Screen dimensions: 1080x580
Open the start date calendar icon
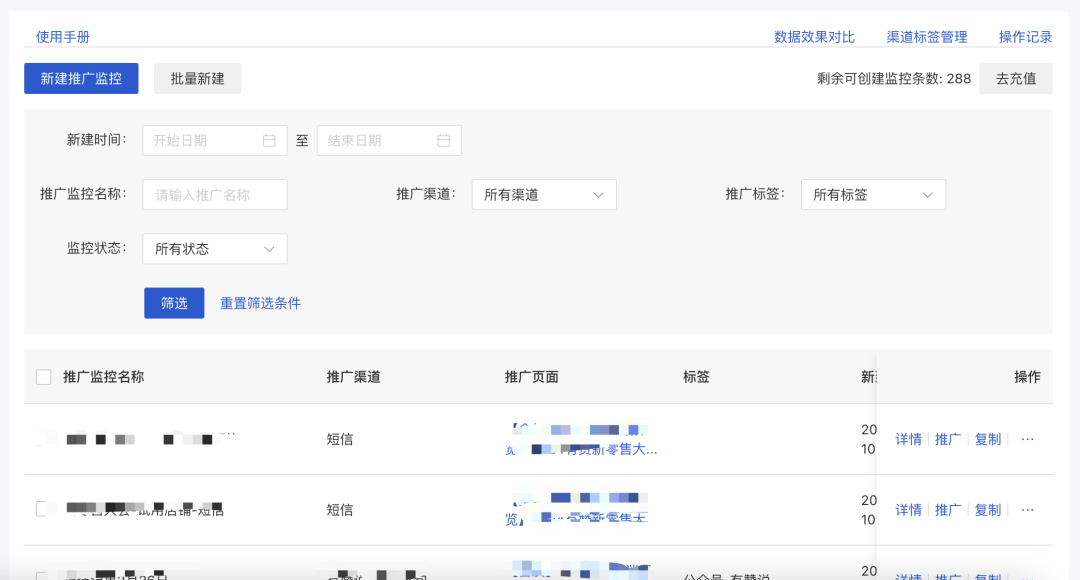[x=268, y=140]
